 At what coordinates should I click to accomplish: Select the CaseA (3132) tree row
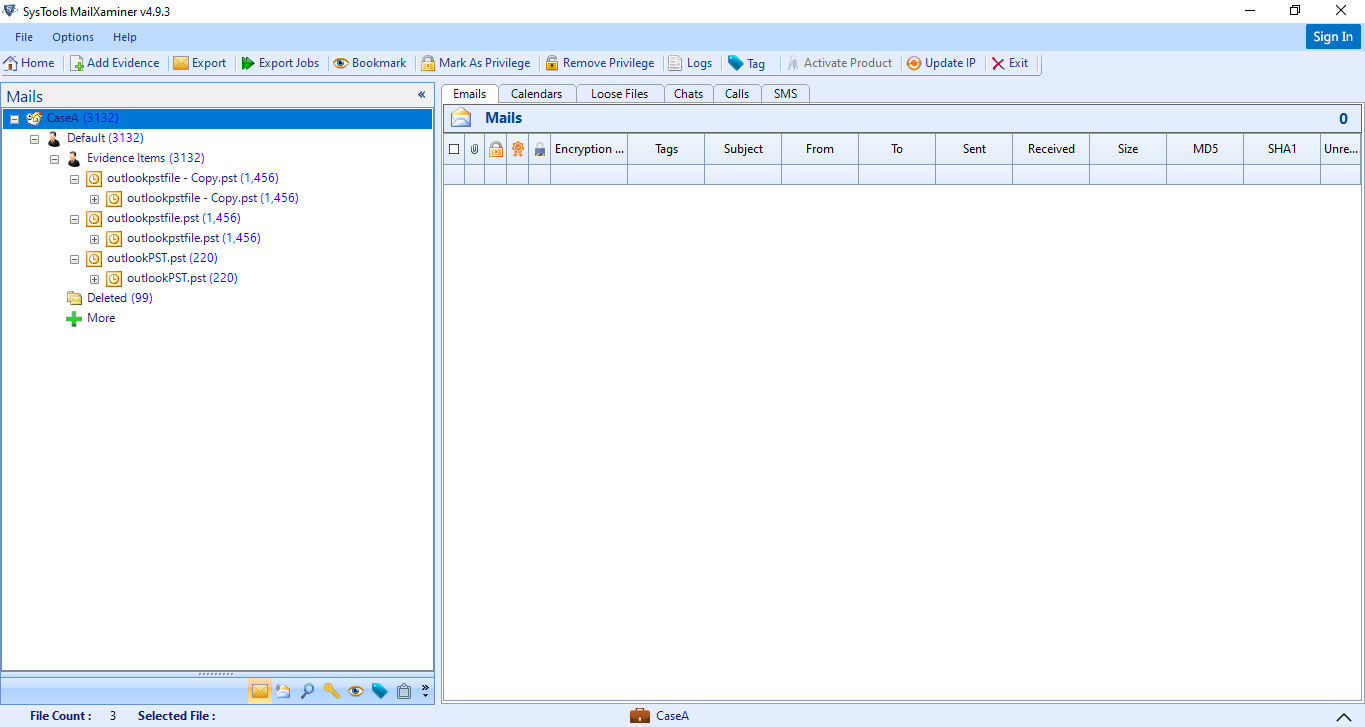(217, 118)
